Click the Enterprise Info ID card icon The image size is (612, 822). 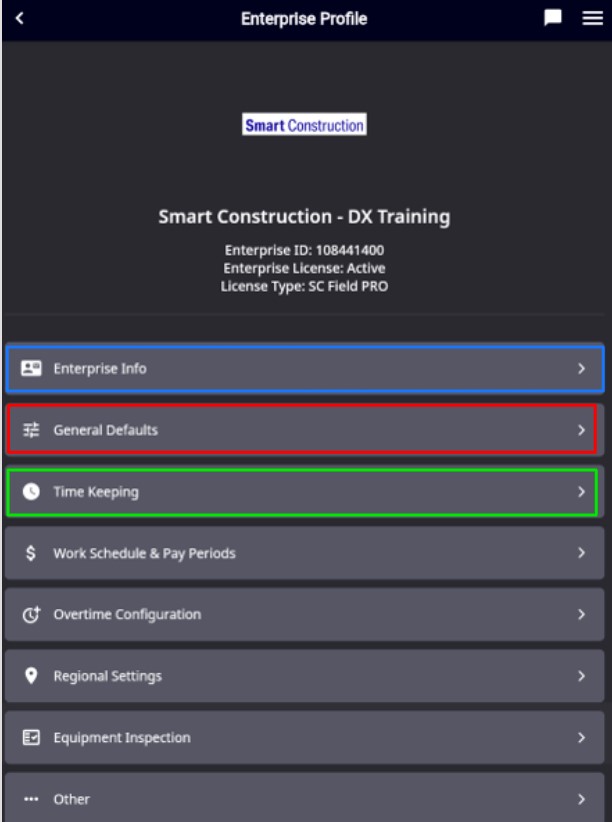pyautogui.click(x=31, y=369)
